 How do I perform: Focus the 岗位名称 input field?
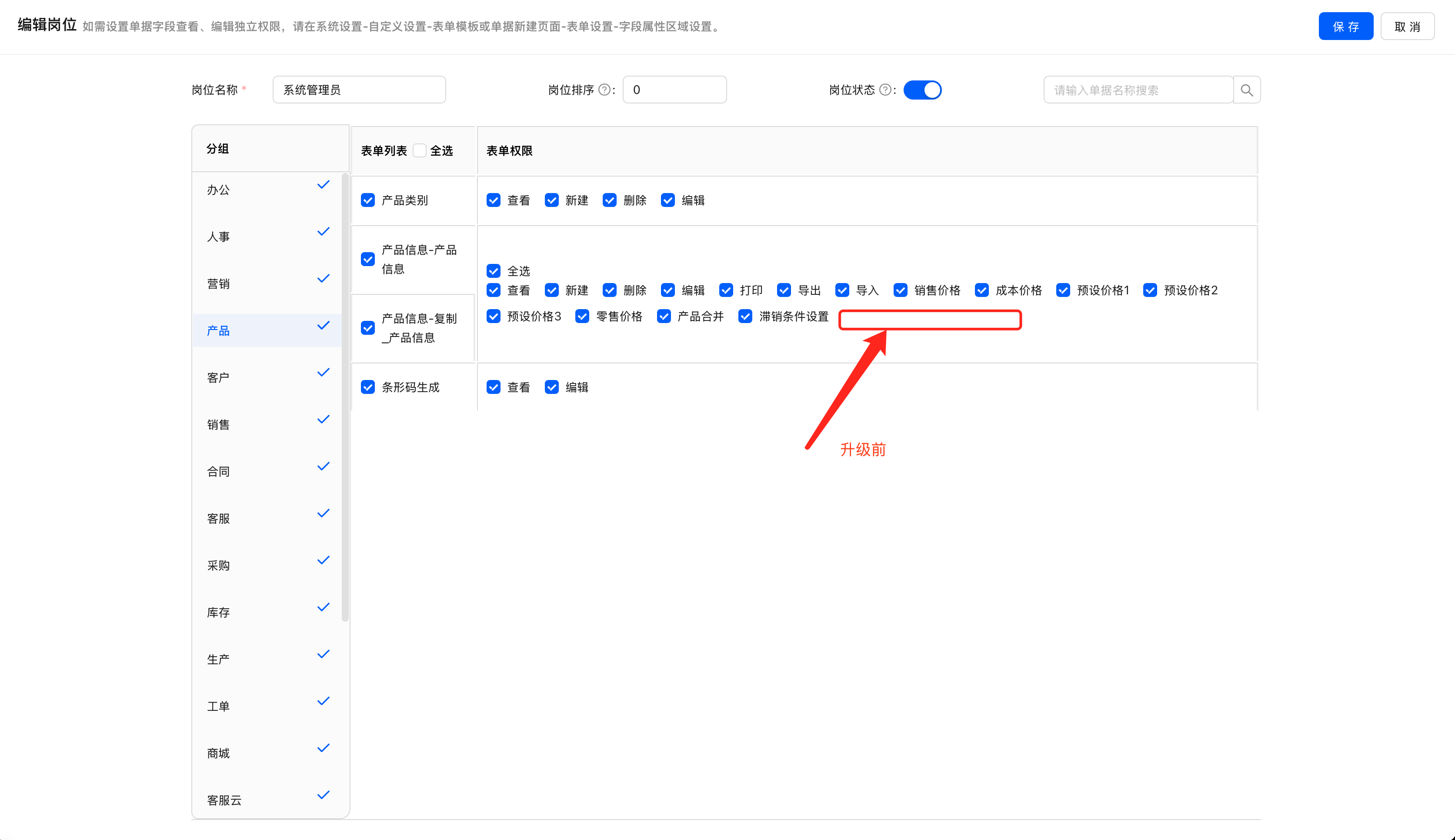pos(359,90)
